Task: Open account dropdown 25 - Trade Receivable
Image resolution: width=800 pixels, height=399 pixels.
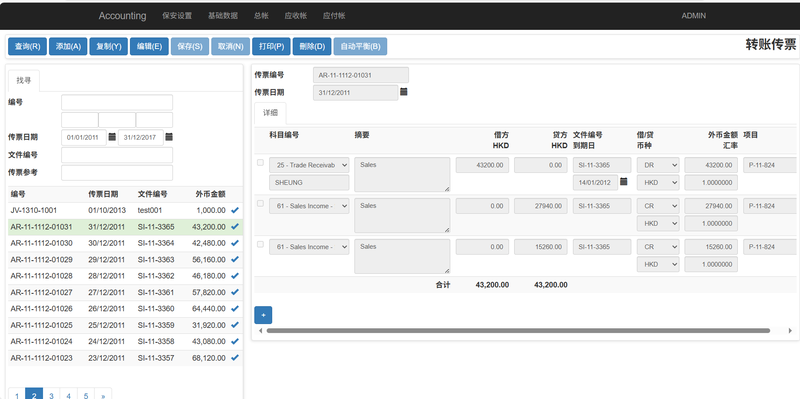Action: point(309,165)
